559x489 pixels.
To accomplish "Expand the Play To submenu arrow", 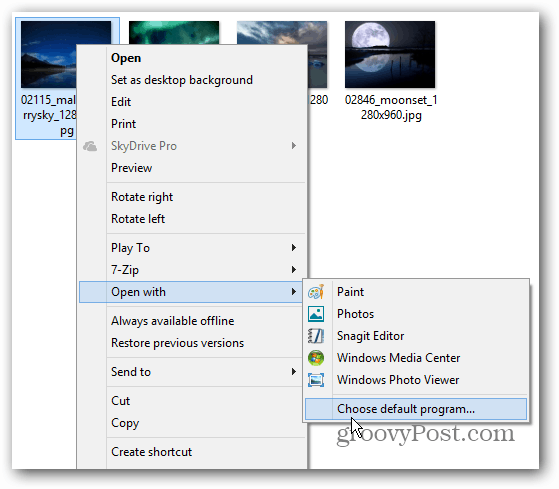I will 294,248.
